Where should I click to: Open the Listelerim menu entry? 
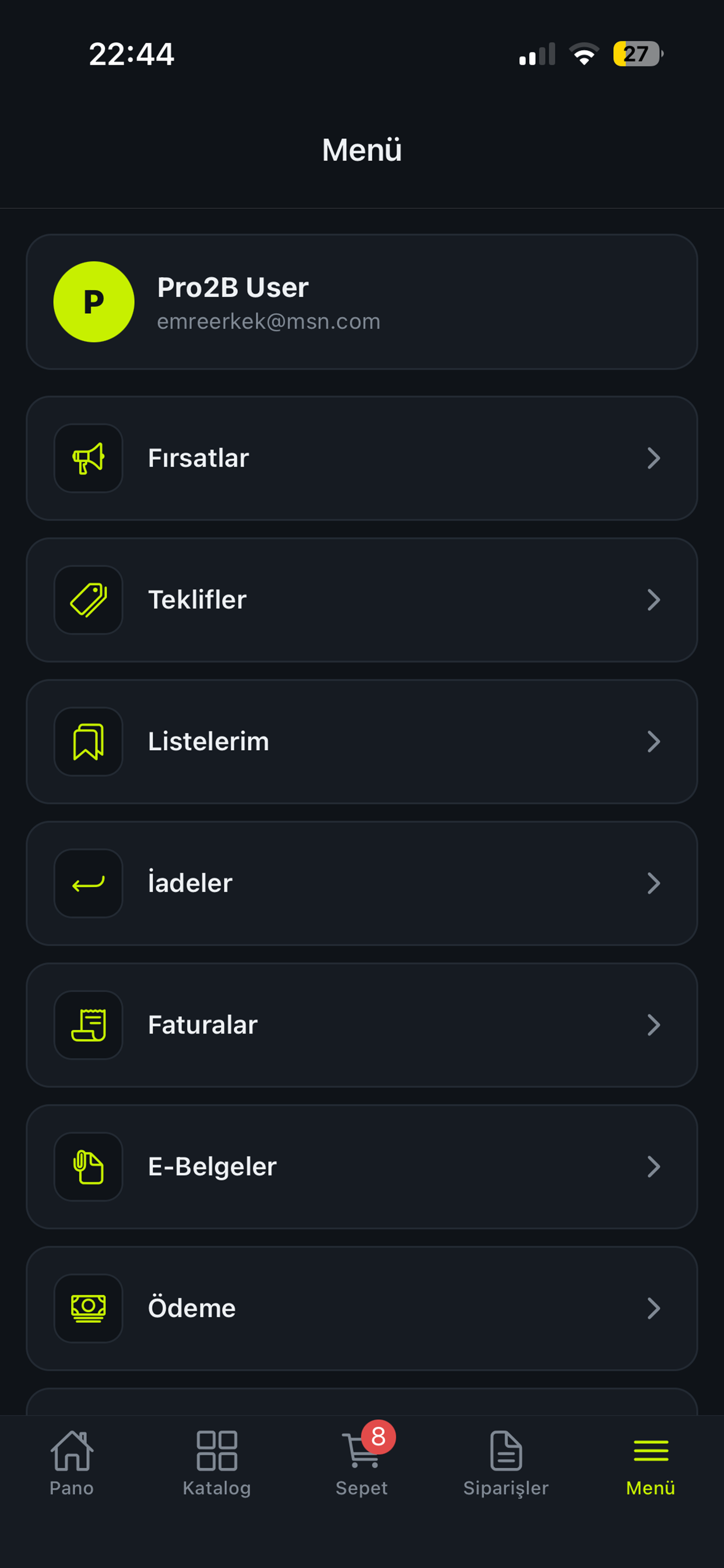(361, 741)
